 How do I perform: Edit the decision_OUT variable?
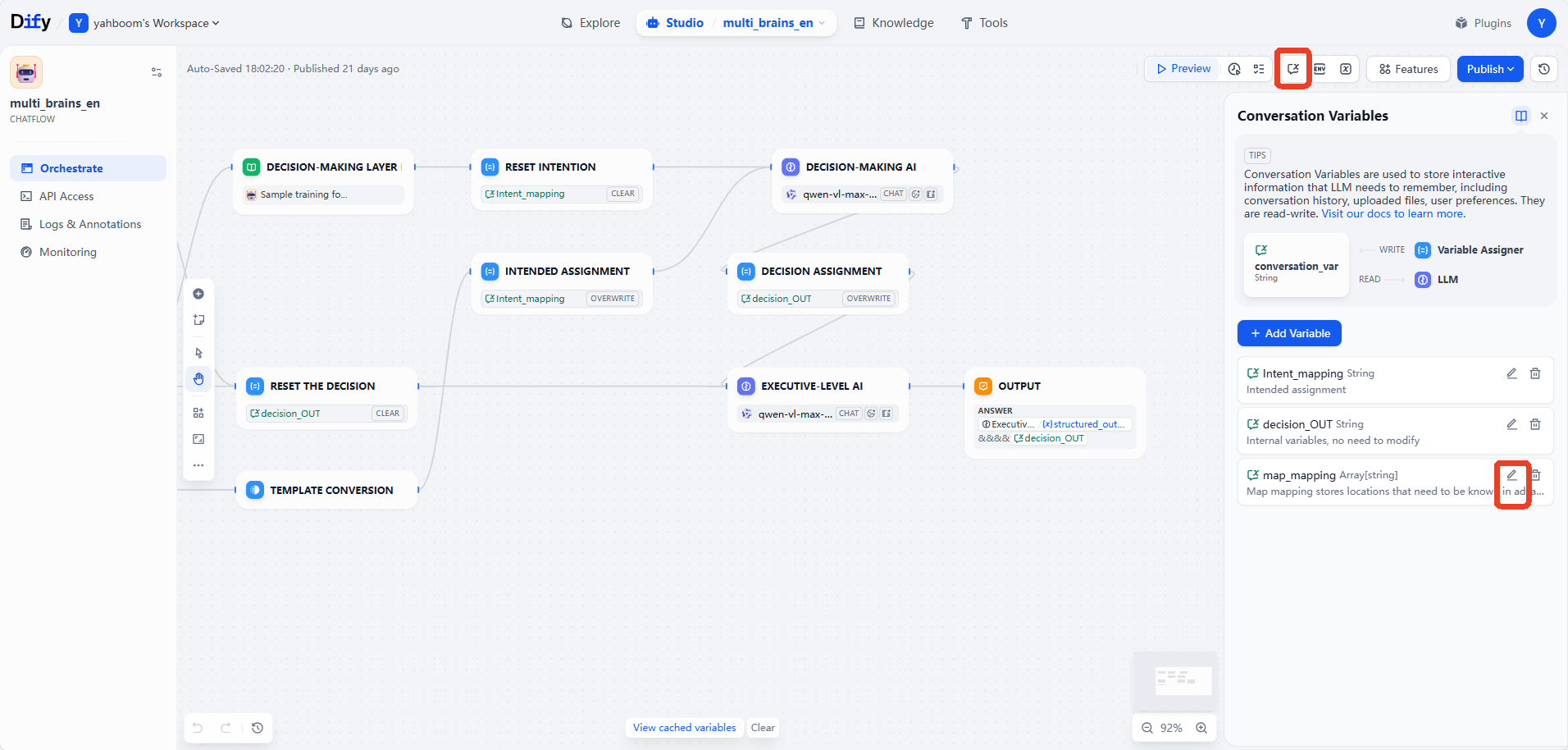(x=1511, y=424)
